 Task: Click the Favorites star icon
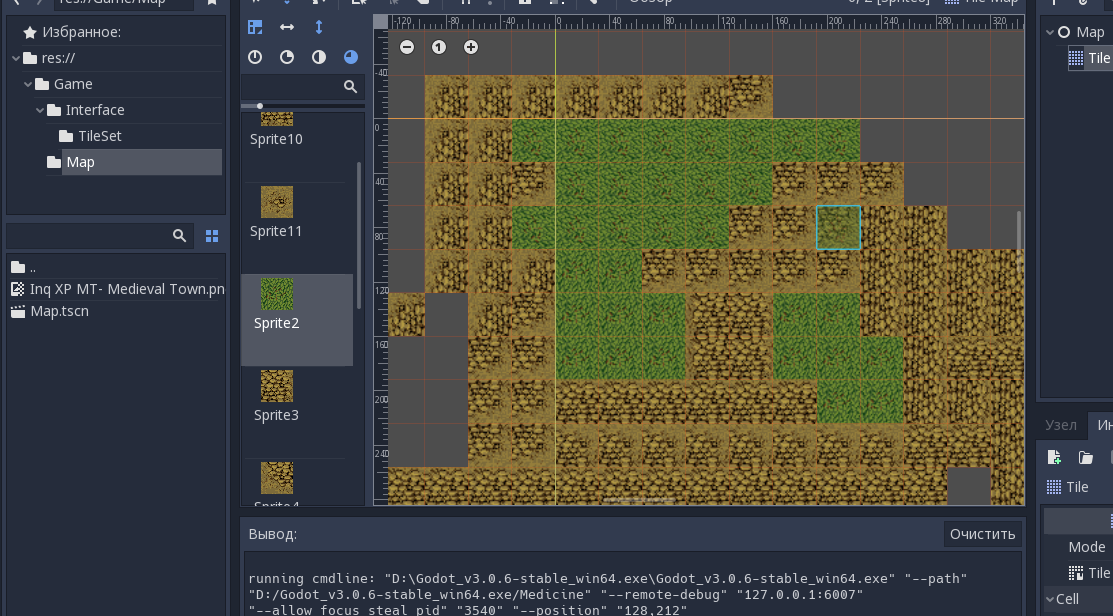pyautogui.click(x=30, y=33)
